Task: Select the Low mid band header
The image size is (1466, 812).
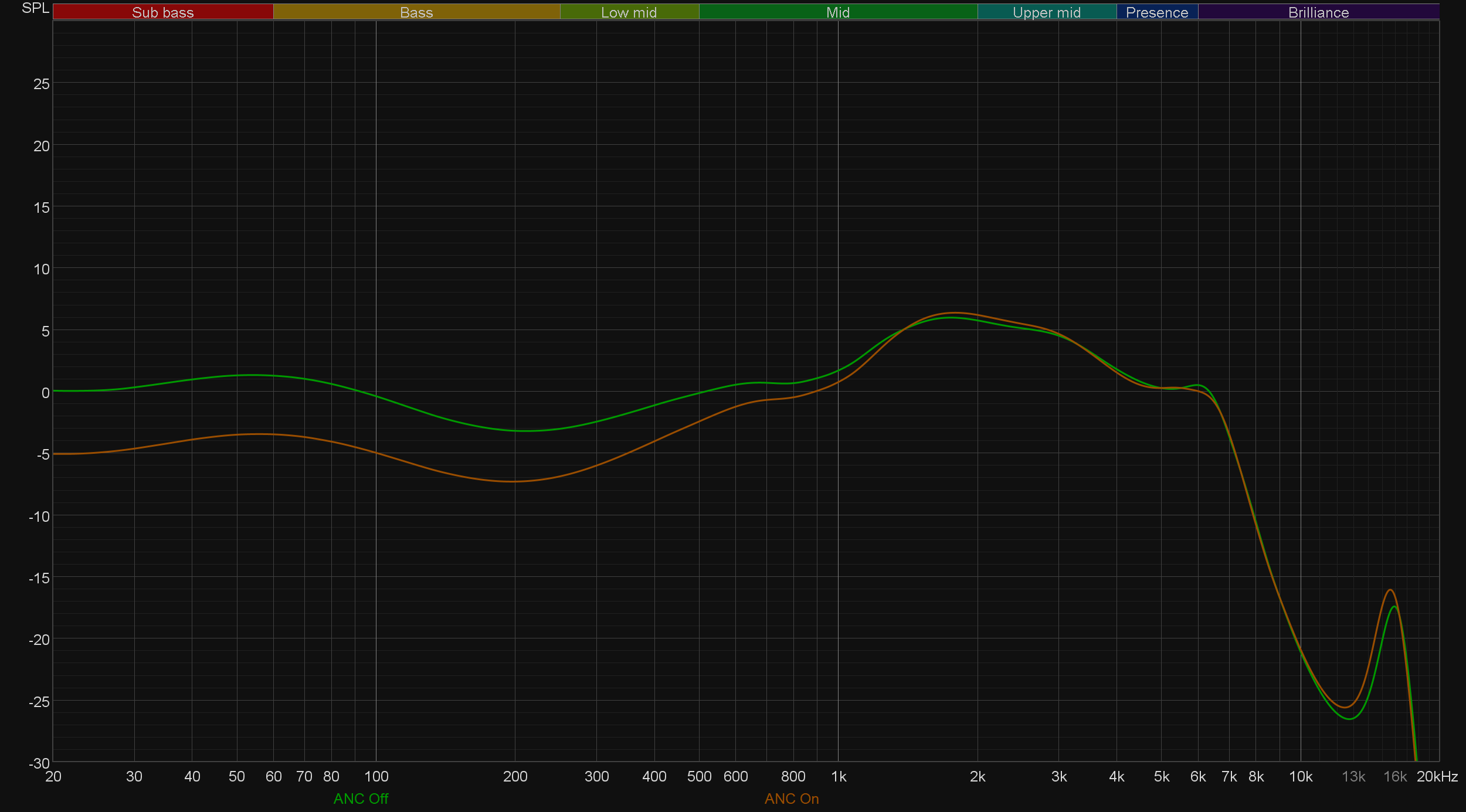Action: coord(629,12)
